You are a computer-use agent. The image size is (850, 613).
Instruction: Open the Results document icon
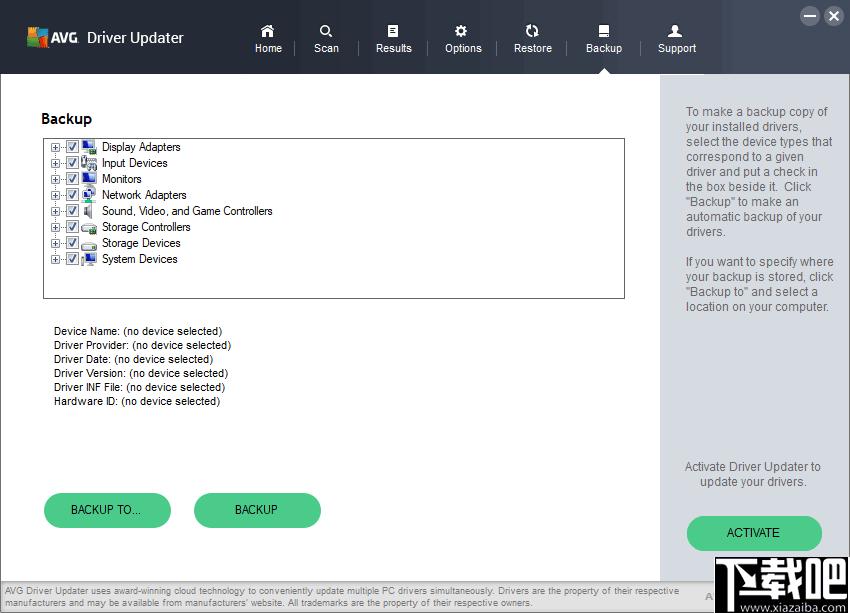(x=393, y=31)
